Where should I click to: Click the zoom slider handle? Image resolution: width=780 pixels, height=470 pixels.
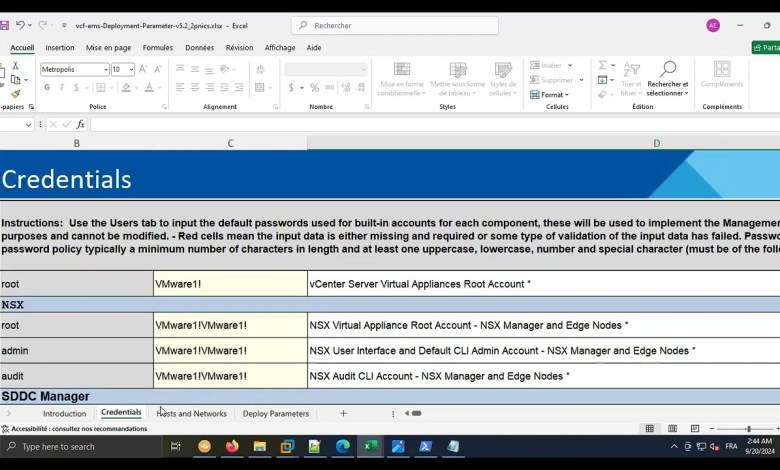[x=748, y=429]
